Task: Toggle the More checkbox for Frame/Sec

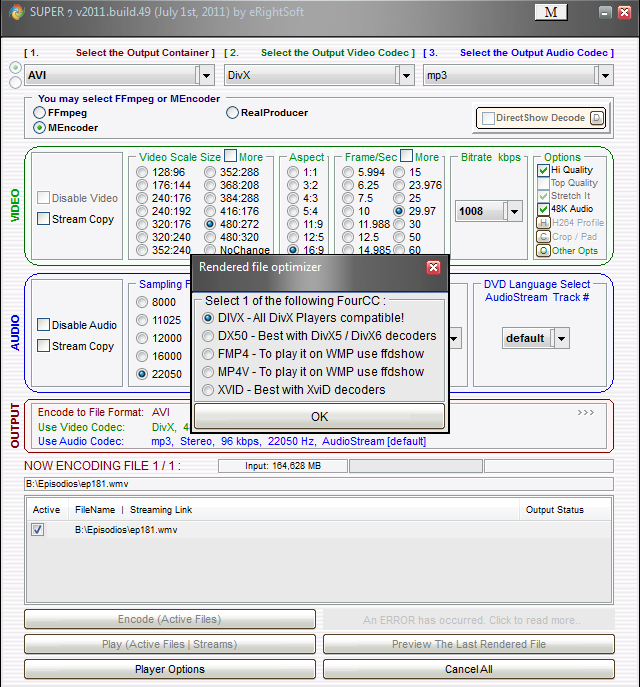Action: pos(406,156)
